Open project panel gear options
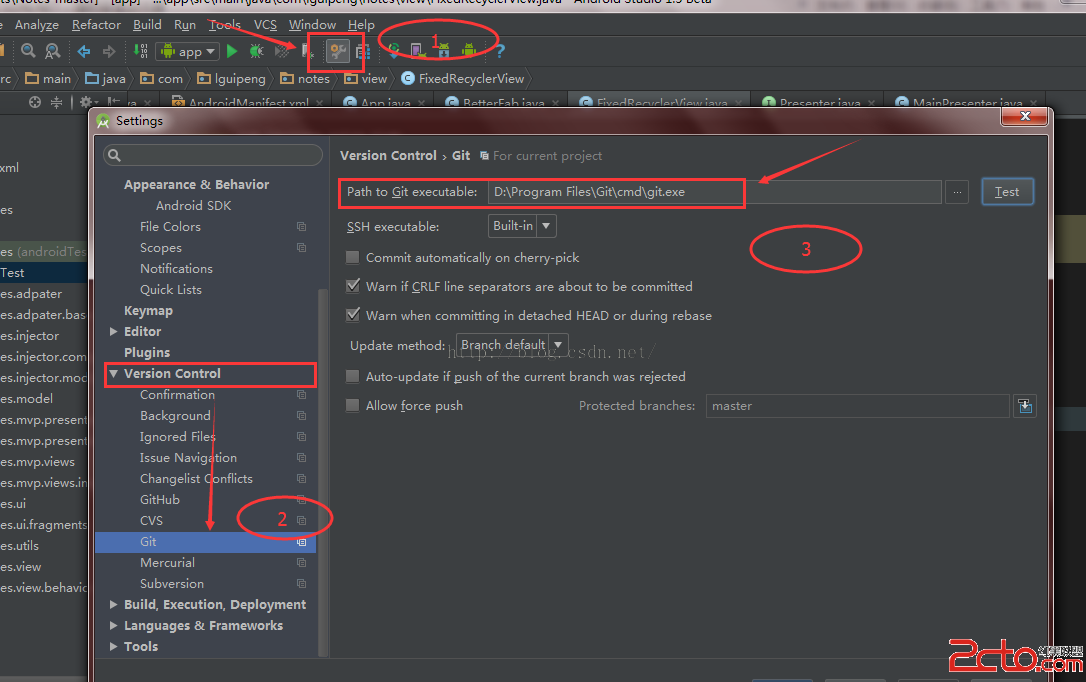This screenshot has height=682, width=1086. [87, 102]
